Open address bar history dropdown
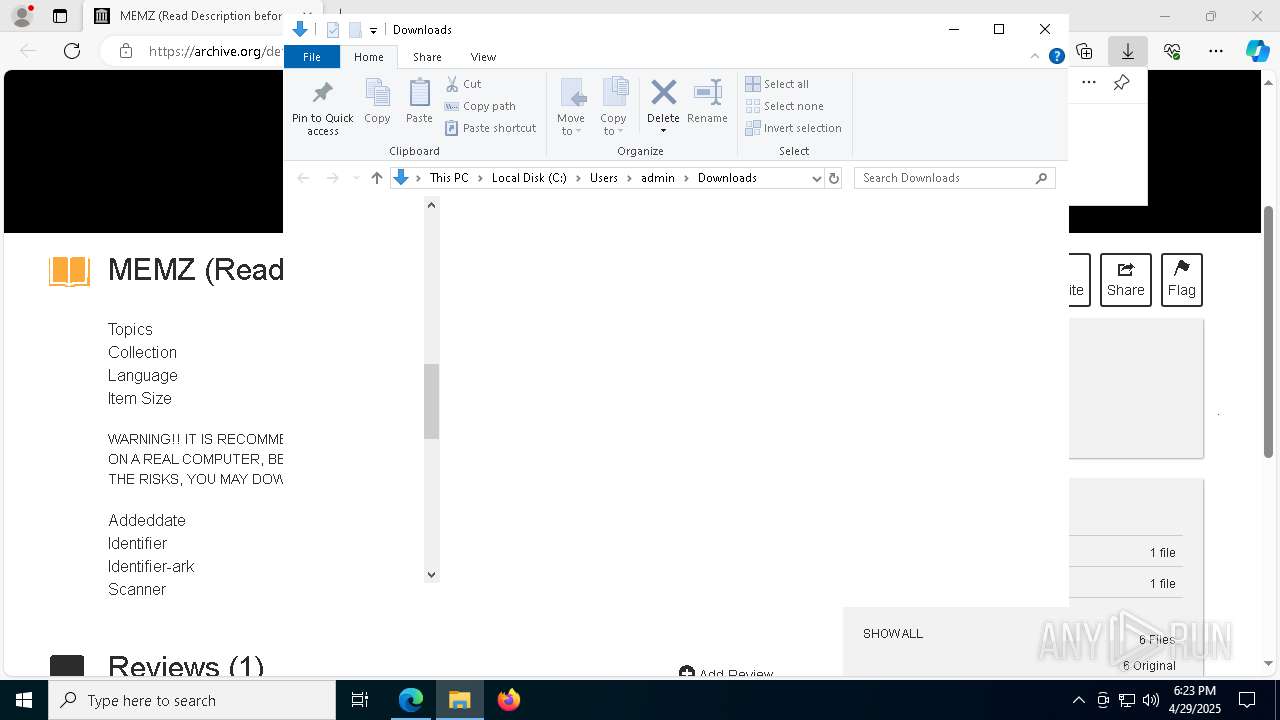1280x720 pixels. coord(816,178)
